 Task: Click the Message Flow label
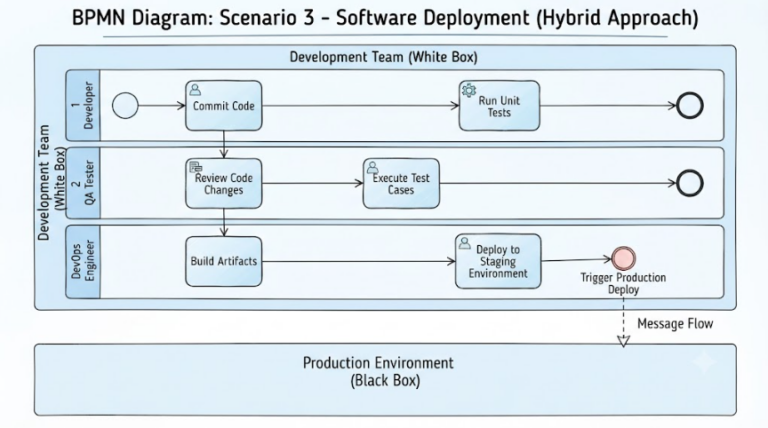675,324
